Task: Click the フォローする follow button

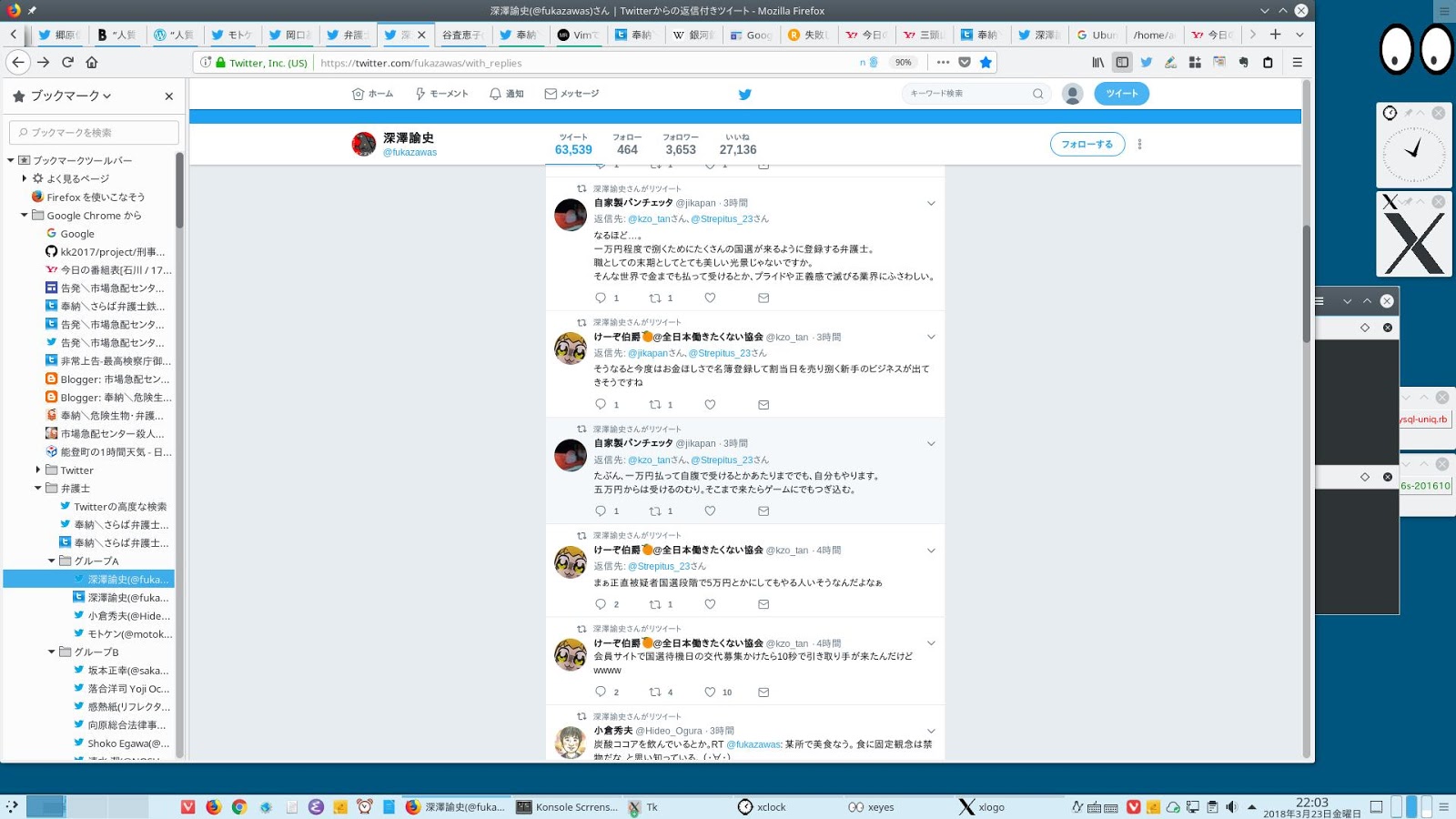Action: pos(1087,144)
